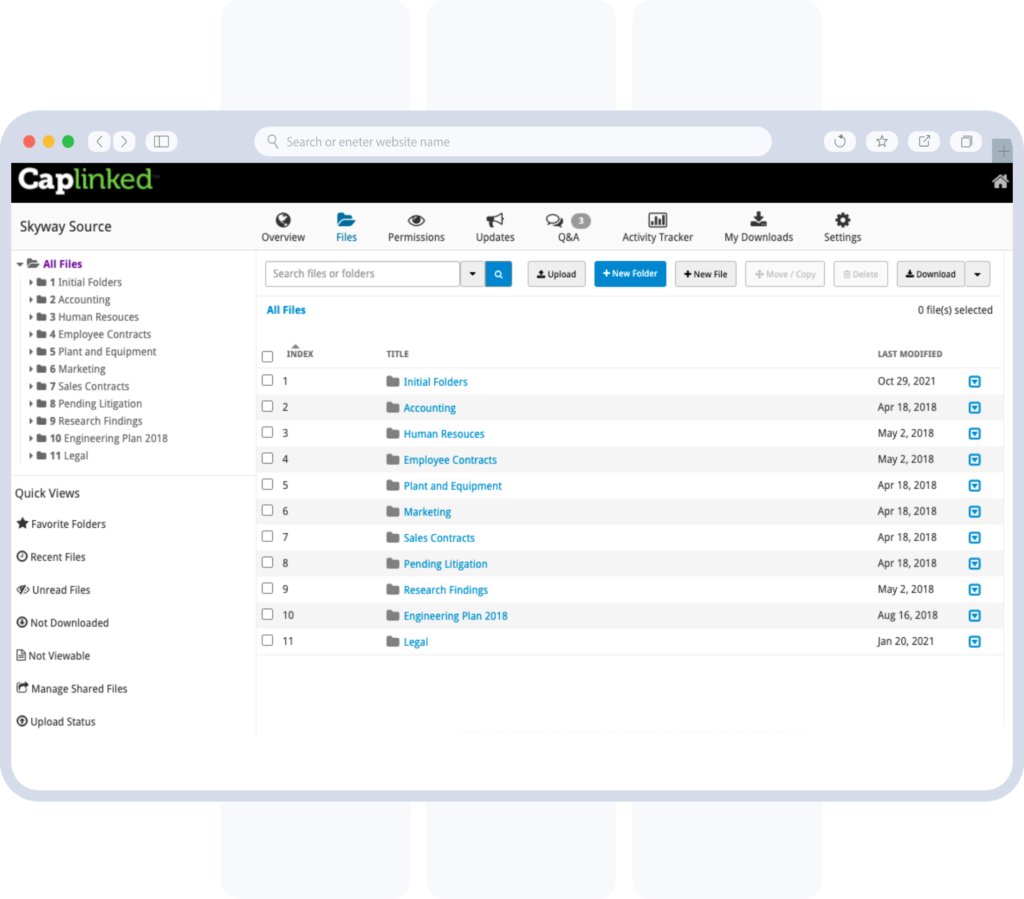Expand the 1 Initial Folders tree node
Viewport: 1024px width, 899px height.
point(31,282)
